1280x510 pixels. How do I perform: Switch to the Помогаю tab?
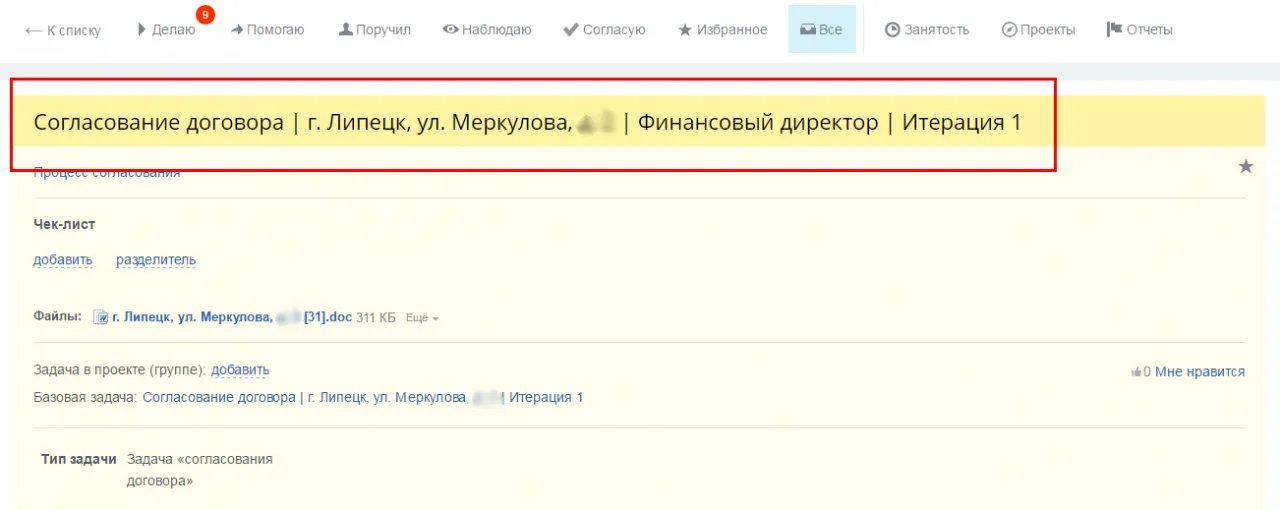(x=267, y=30)
